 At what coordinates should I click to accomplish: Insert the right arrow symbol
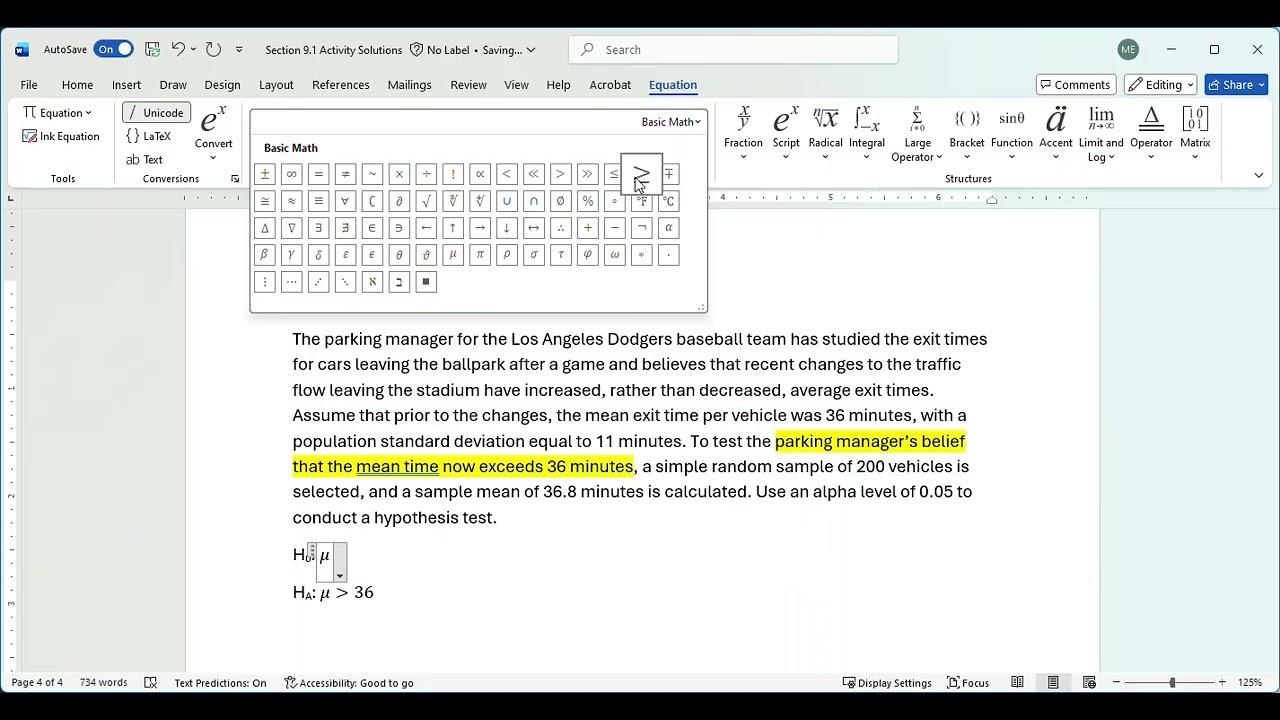[x=480, y=228]
